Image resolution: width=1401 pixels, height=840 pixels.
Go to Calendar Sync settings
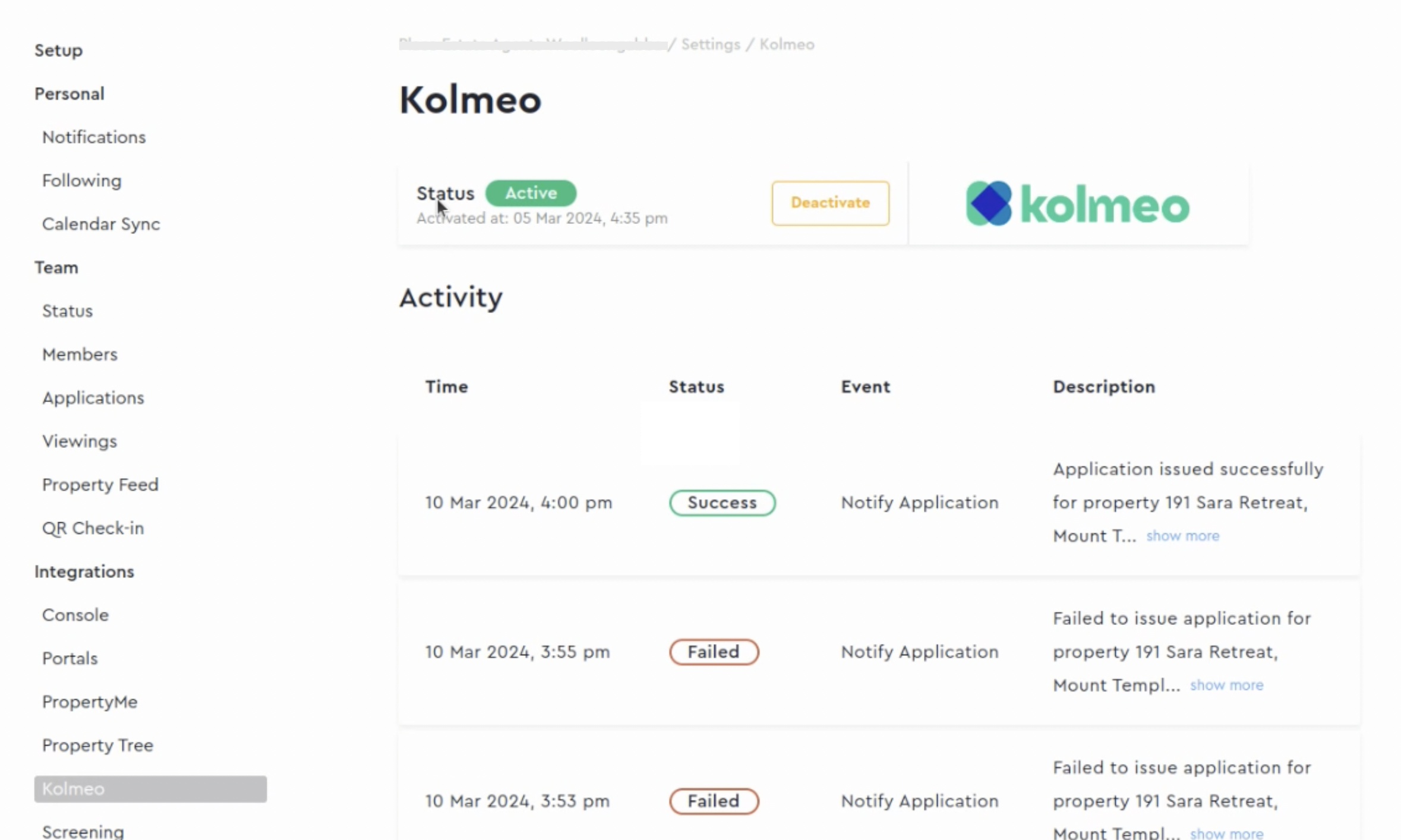[101, 224]
